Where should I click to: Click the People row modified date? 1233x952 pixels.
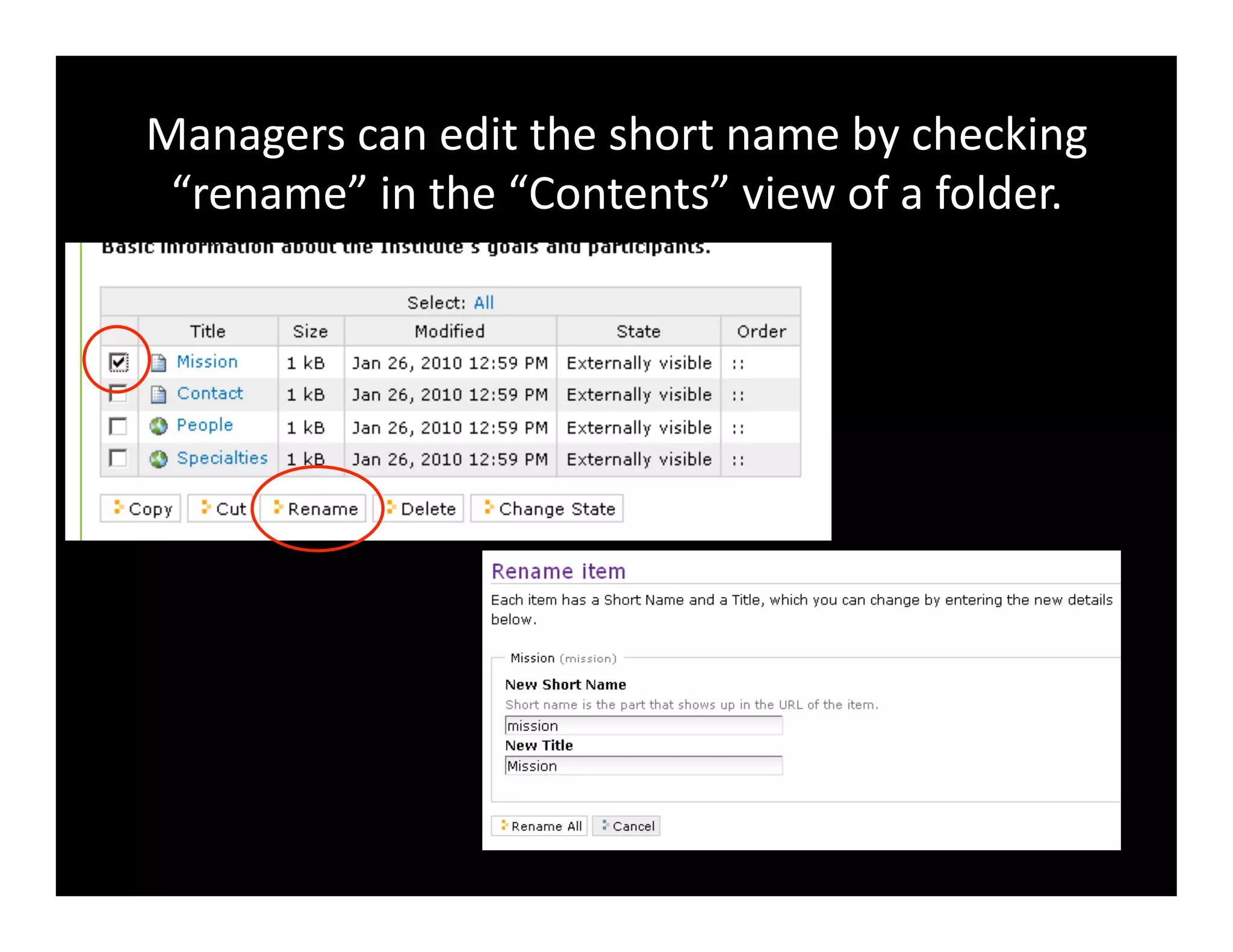click(450, 427)
